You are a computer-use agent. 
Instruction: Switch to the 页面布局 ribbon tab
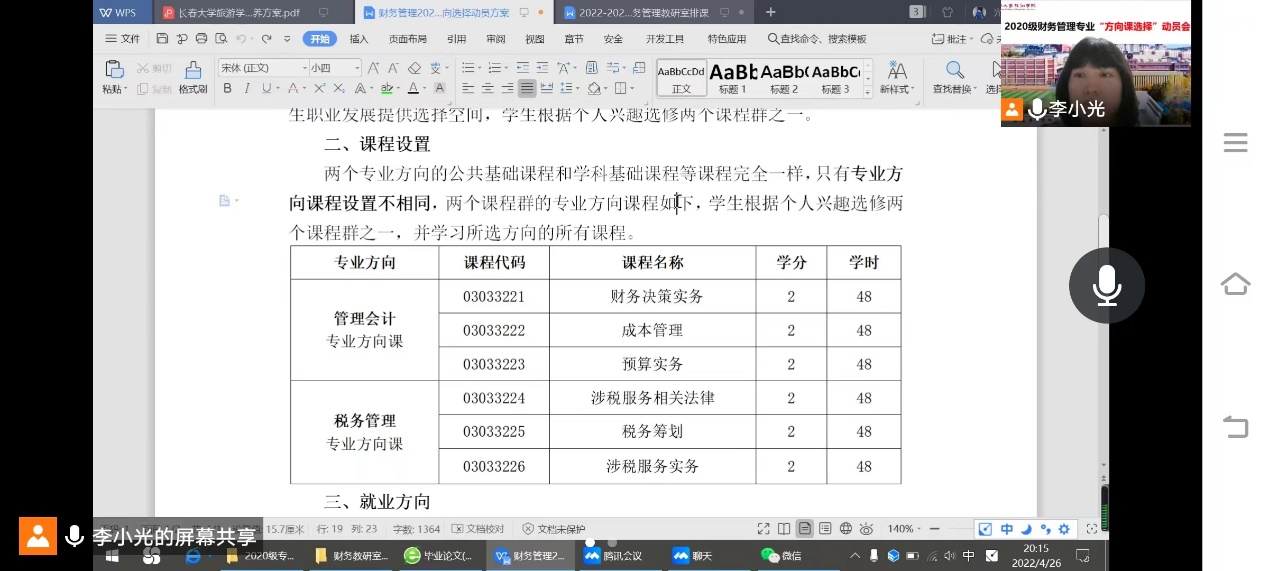tap(408, 39)
